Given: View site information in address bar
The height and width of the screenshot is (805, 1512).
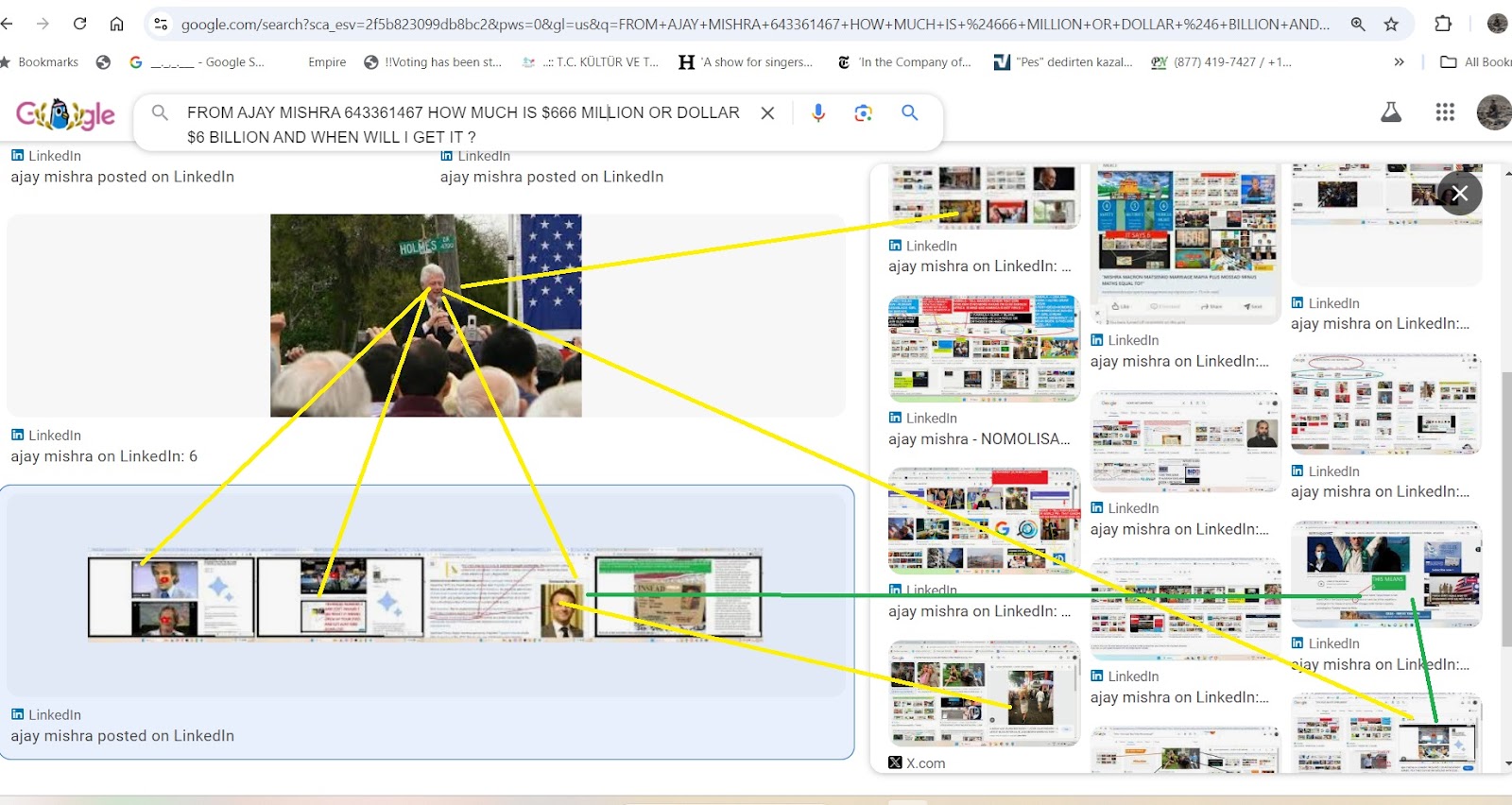Looking at the screenshot, I should tap(161, 25).
